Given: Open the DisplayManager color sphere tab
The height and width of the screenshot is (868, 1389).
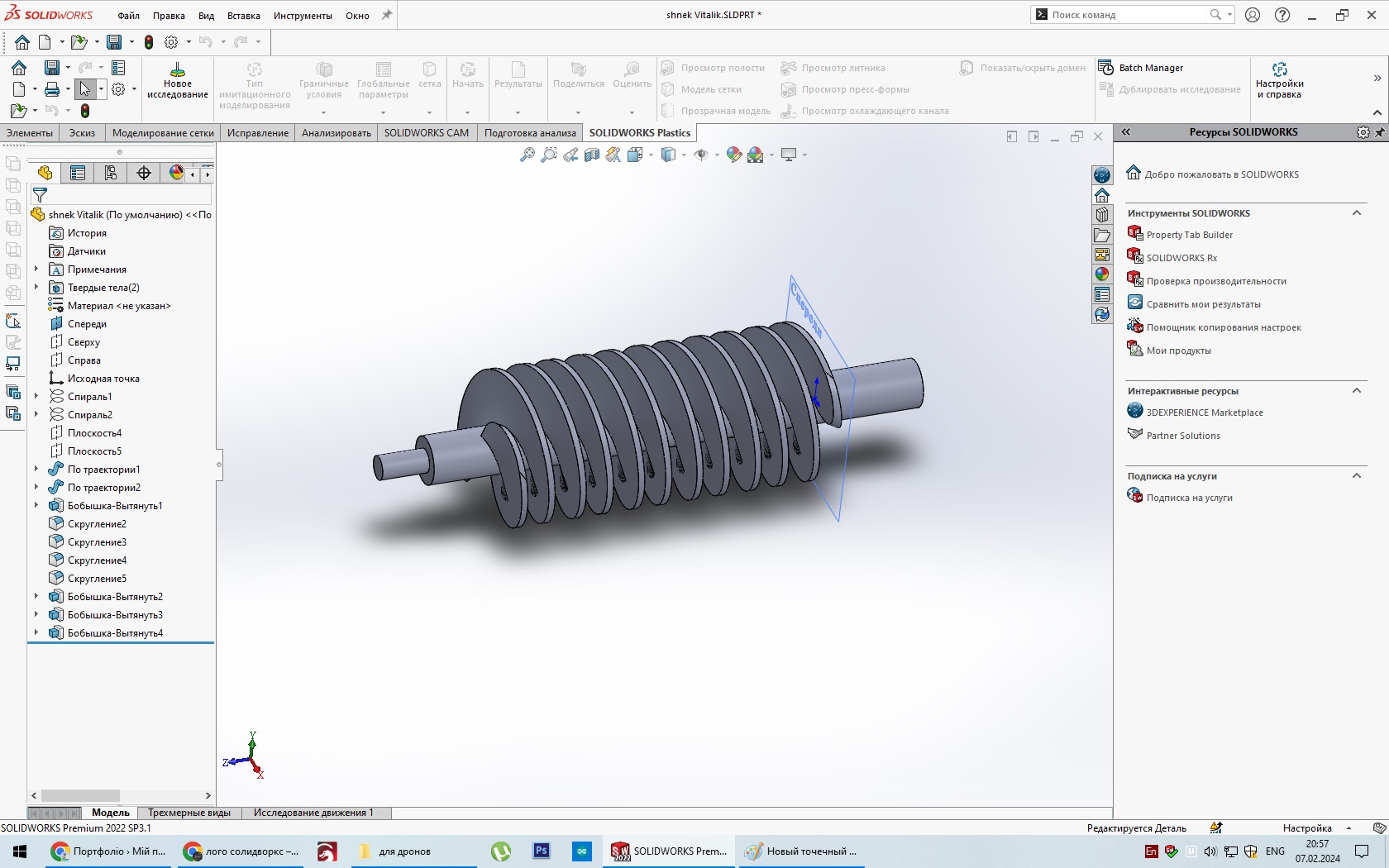Looking at the screenshot, I should click(176, 173).
